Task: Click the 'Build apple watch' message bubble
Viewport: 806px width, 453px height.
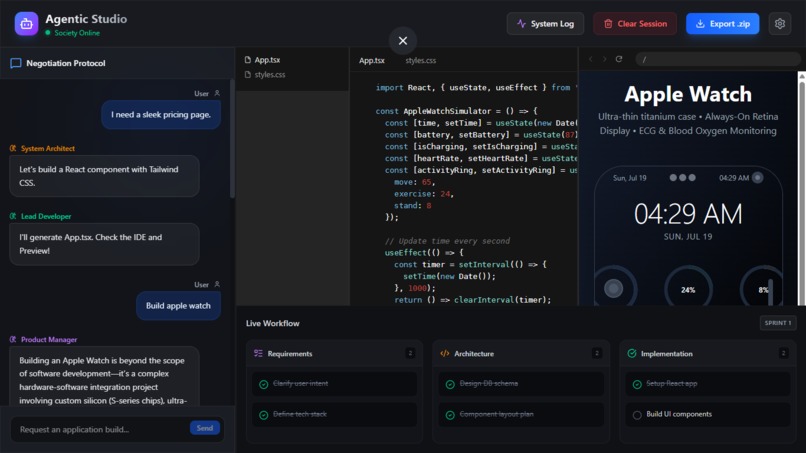Action: tap(178, 305)
